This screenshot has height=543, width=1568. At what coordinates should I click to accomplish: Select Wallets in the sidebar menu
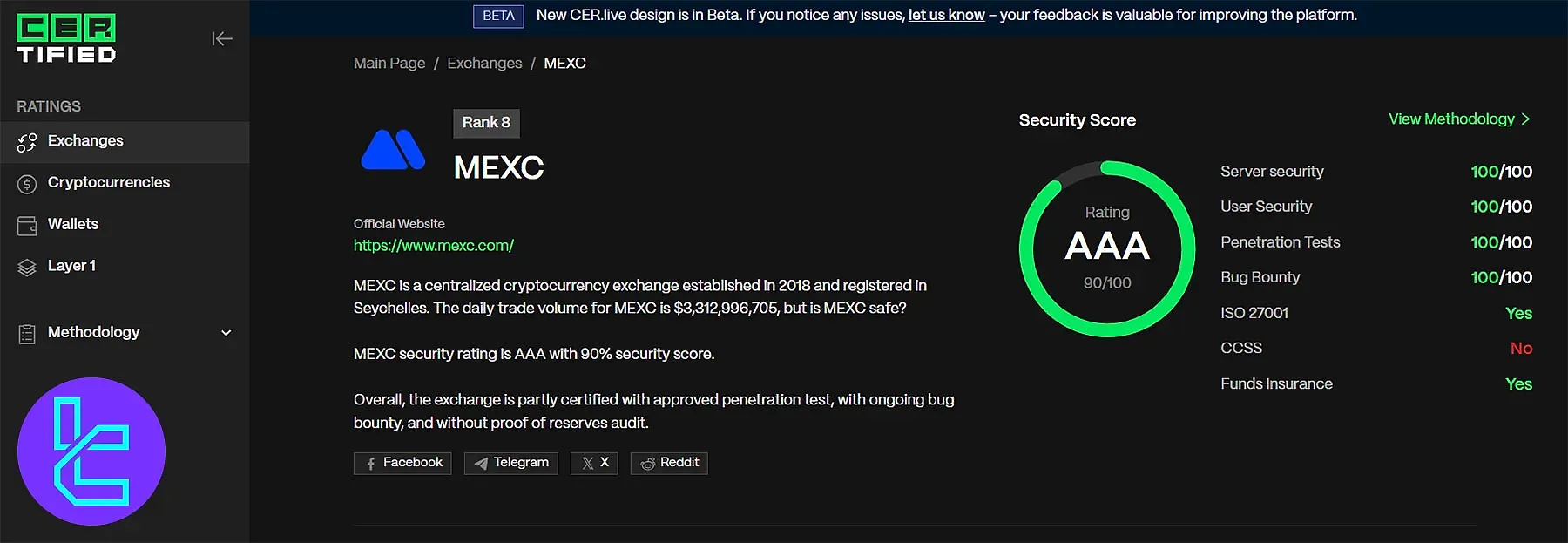[73, 224]
